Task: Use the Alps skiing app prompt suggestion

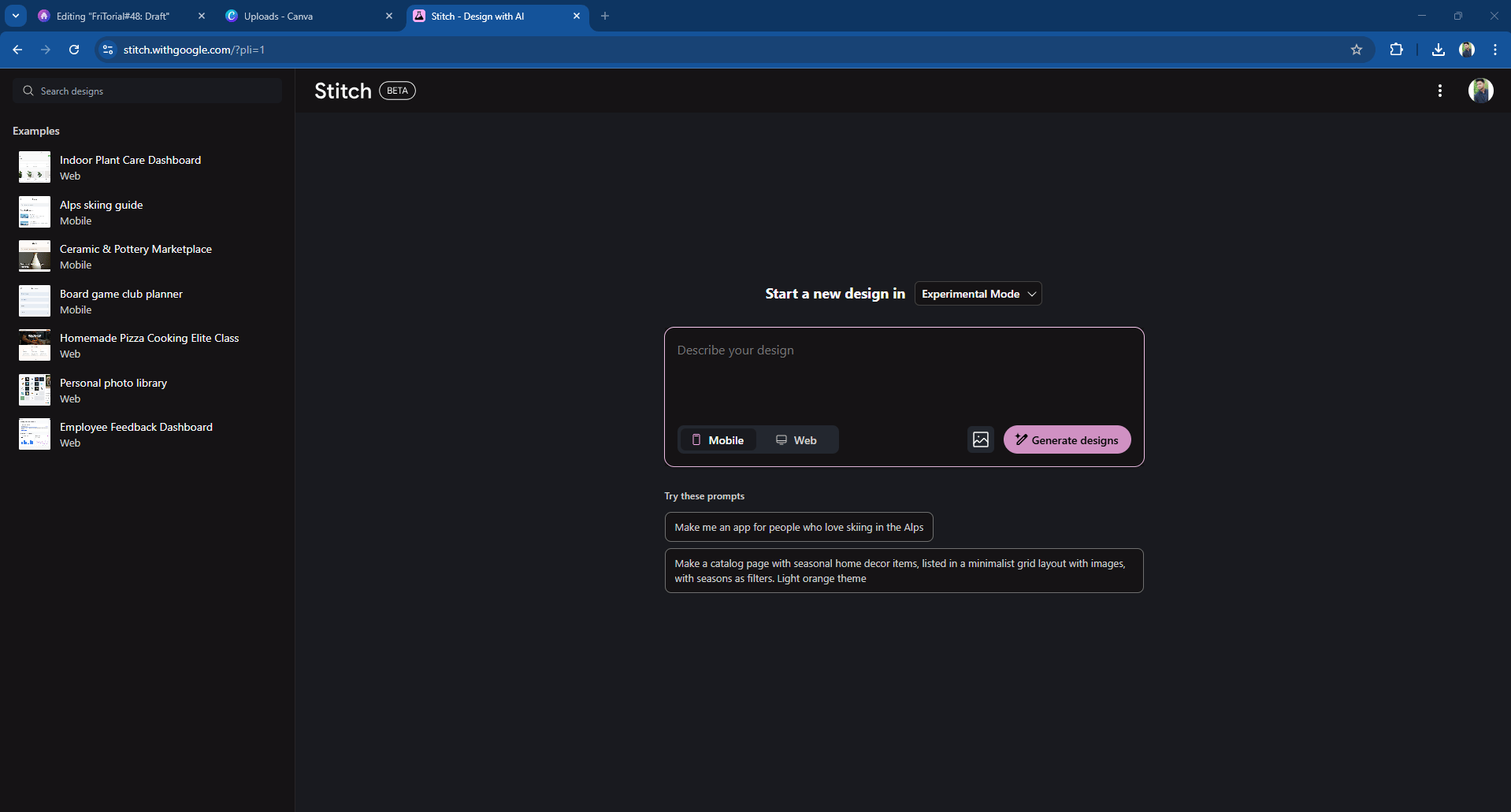Action: click(x=799, y=527)
